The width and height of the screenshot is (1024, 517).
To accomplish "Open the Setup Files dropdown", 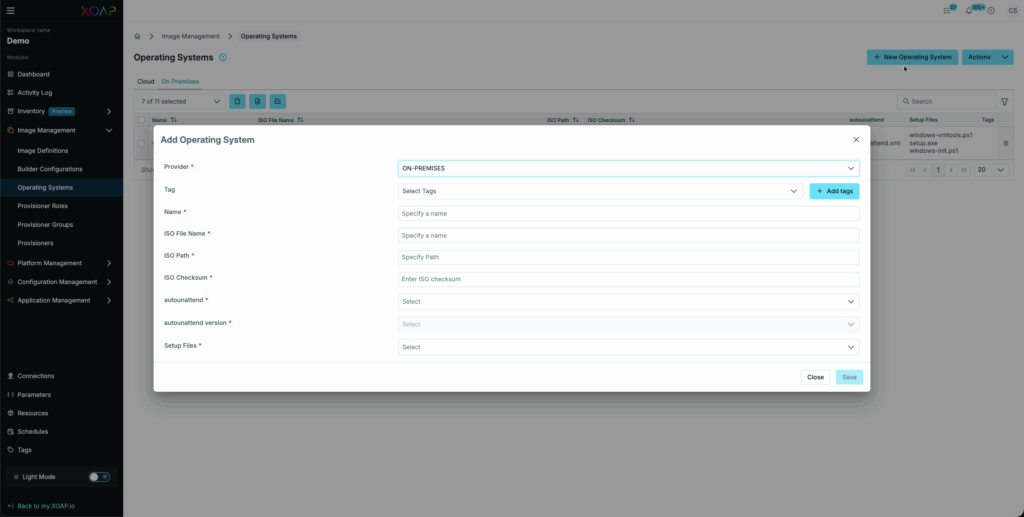I will pos(628,347).
